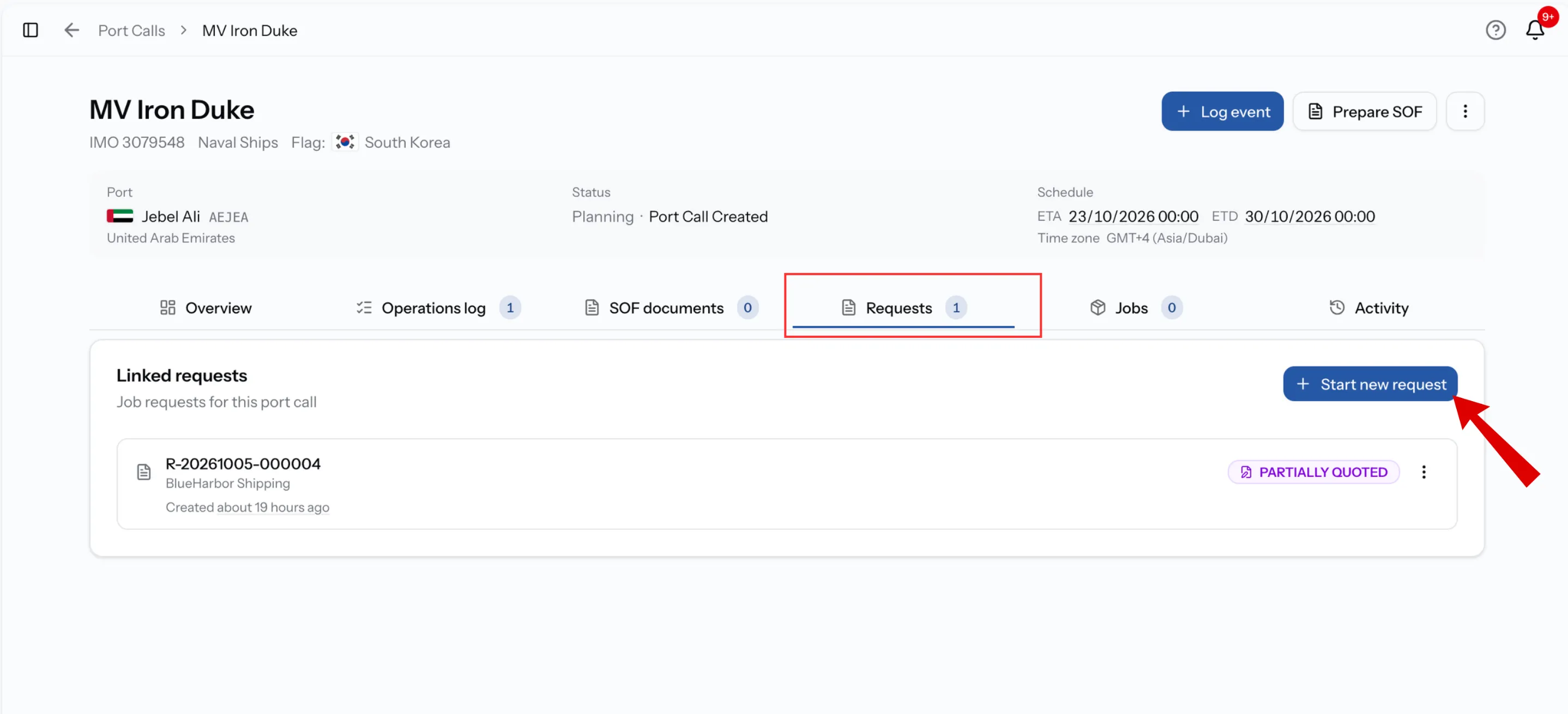1568x714 pixels.
Task: Click the PARTIALLY QUOTED status badge
Action: pyautogui.click(x=1313, y=472)
